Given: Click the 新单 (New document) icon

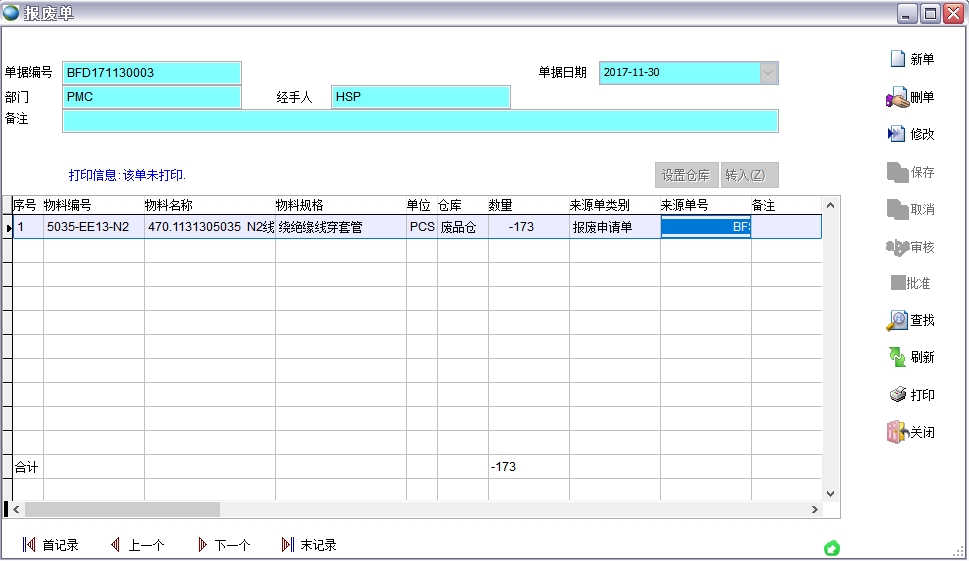Looking at the screenshot, I should tap(898, 59).
